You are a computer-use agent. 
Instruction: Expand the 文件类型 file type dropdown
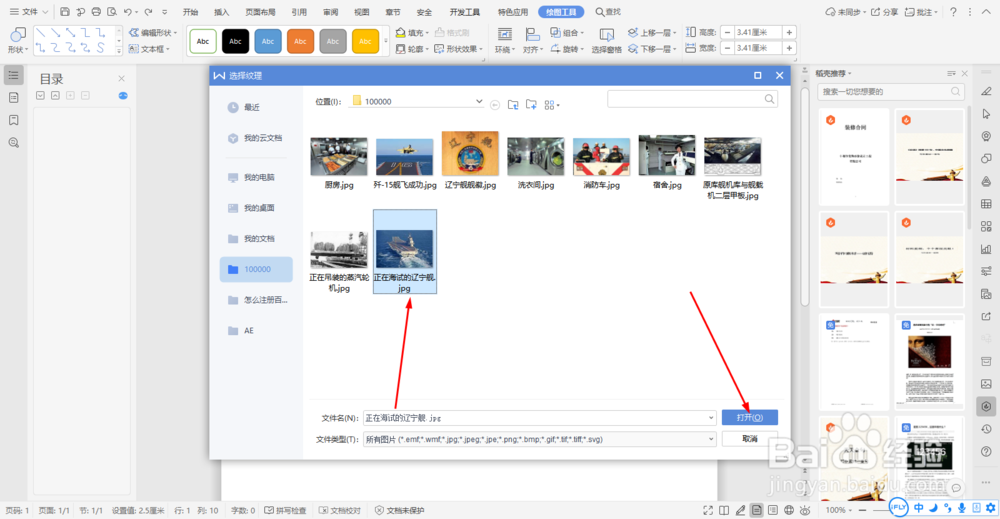[710, 439]
